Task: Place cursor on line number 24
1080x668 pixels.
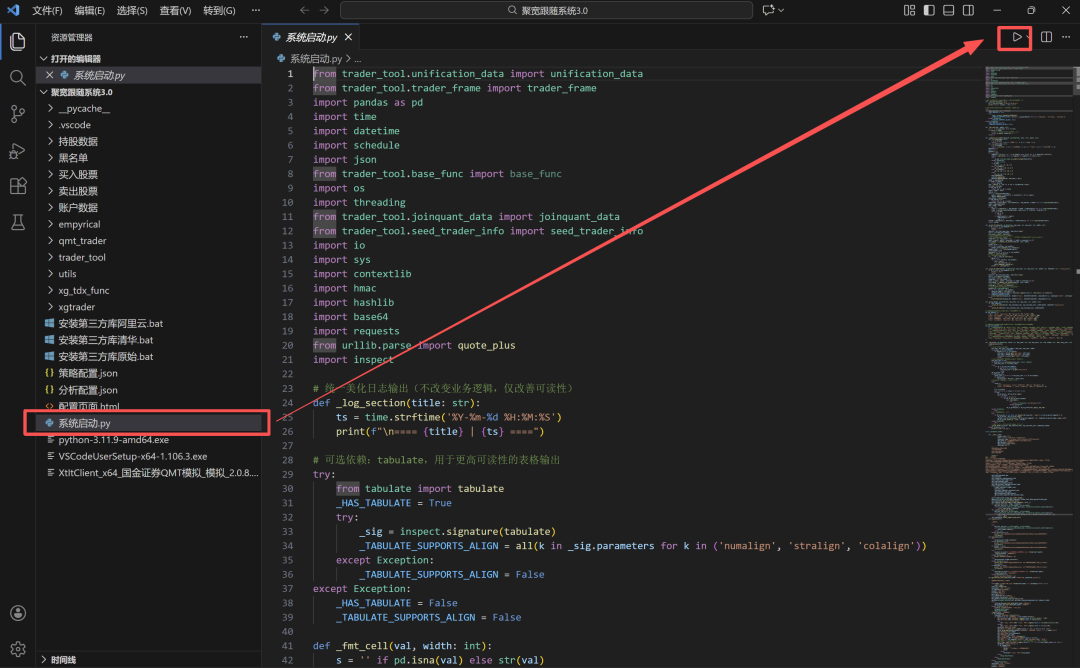Action: pos(288,403)
